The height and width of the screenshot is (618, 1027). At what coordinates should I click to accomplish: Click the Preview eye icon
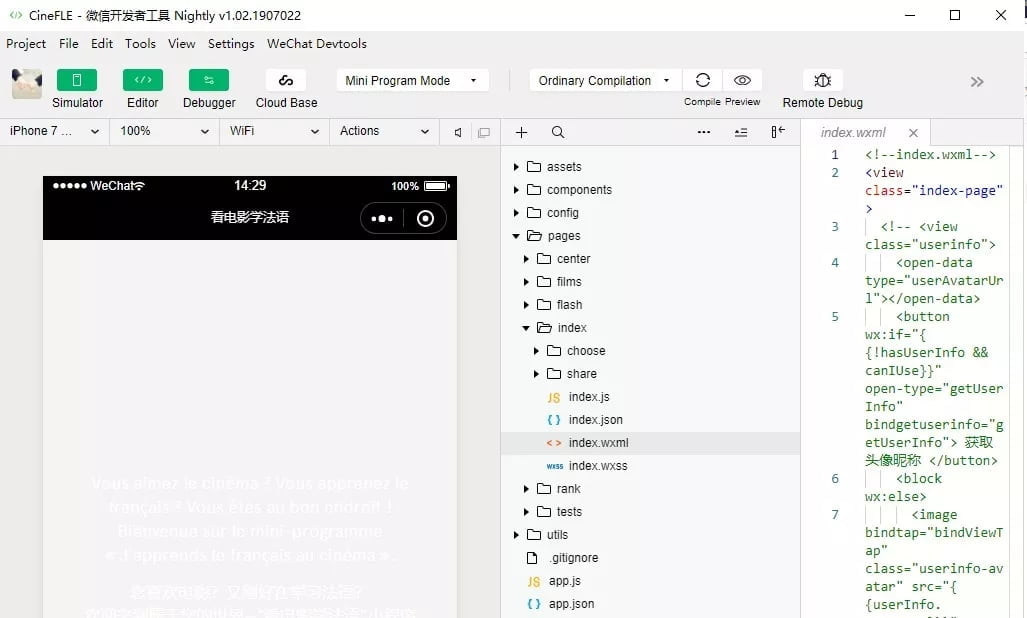[x=742, y=81]
